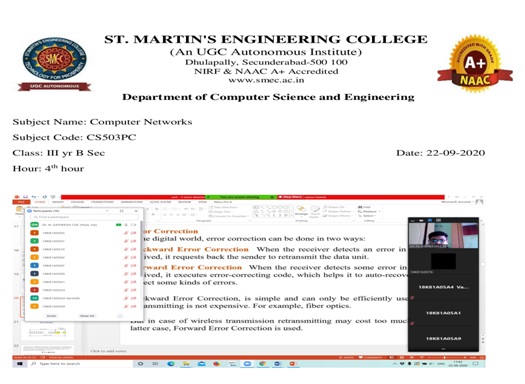Unmute participant 18K81A05A4 in the list
The width and height of the screenshot is (525, 384).
tap(126, 298)
